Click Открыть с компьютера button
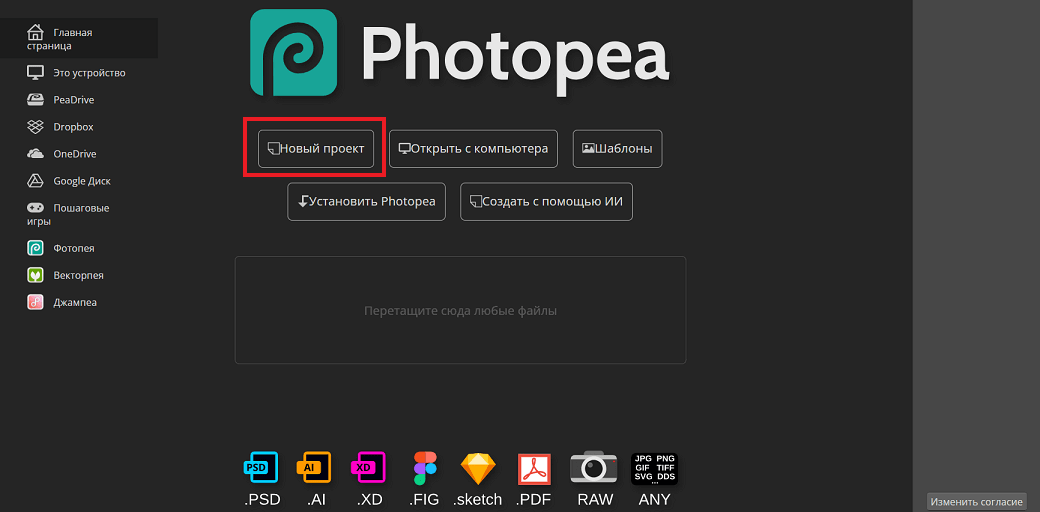Screen dimensions: 1040x512 point(473,149)
